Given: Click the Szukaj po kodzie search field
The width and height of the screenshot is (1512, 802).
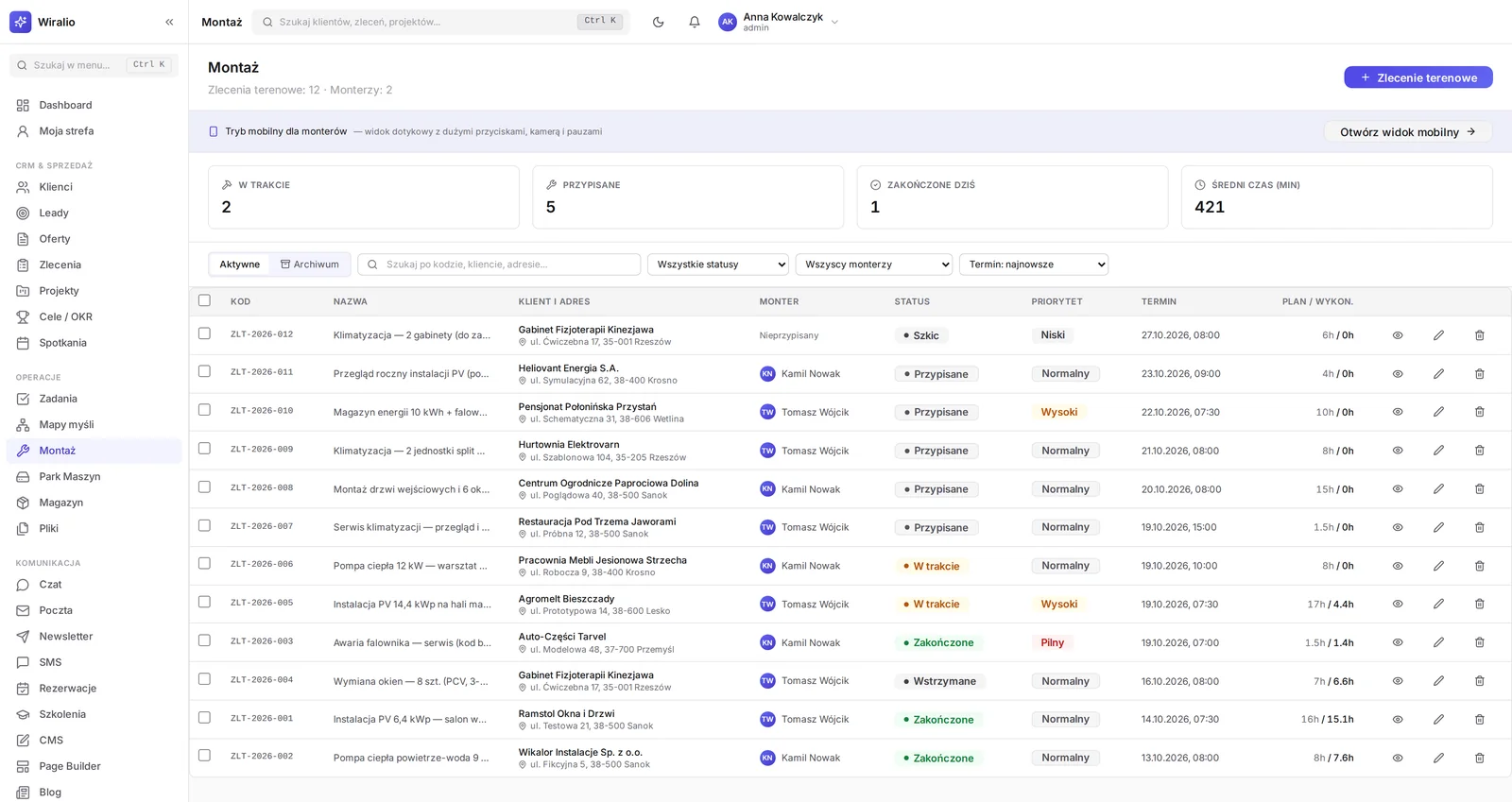Looking at the screenshot, I should point(499,264).
